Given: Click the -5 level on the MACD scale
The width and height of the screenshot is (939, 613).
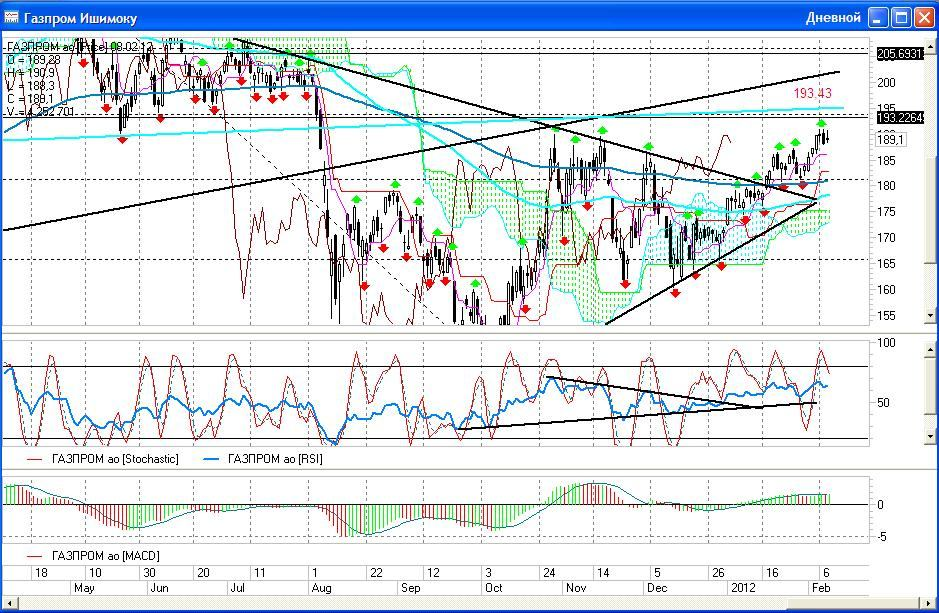Looking at the screenshot, I should pos(882,537).
